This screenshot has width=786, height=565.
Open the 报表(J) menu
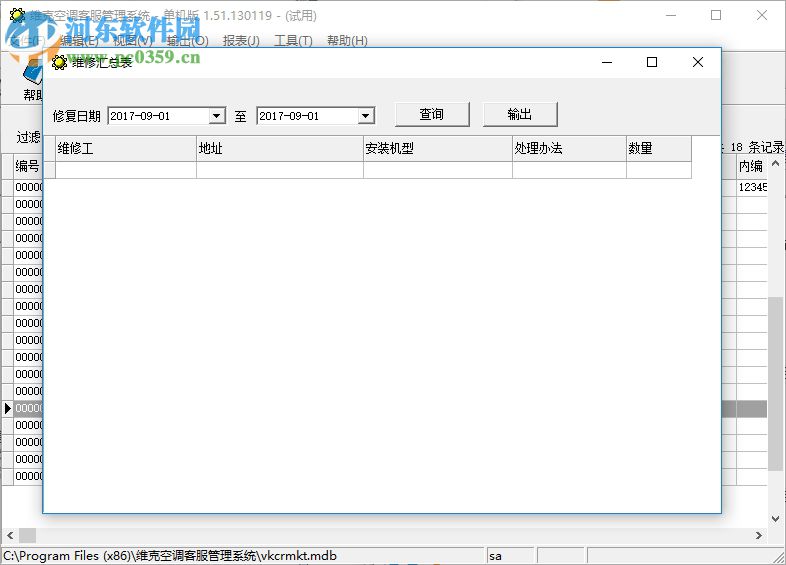(x=241, y=41)
